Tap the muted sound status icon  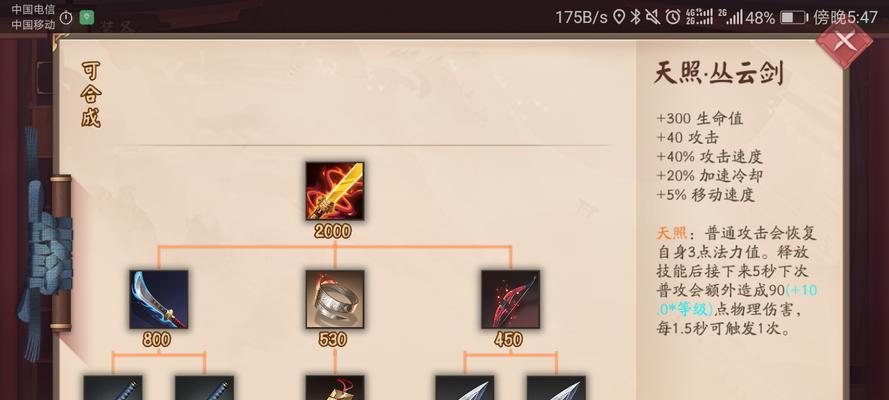(653, 17)
